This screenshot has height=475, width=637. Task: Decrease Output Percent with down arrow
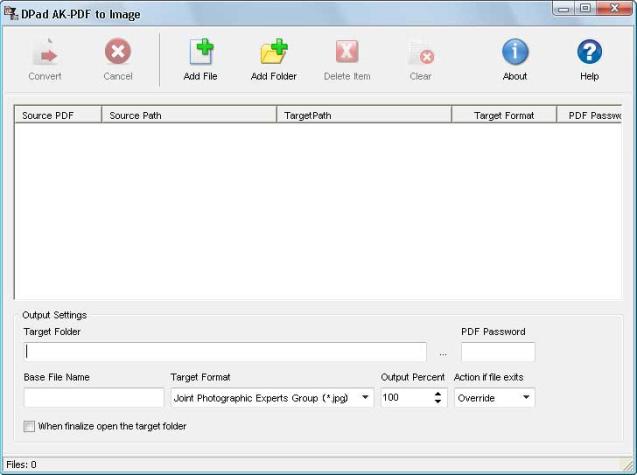tap(438, 401)
